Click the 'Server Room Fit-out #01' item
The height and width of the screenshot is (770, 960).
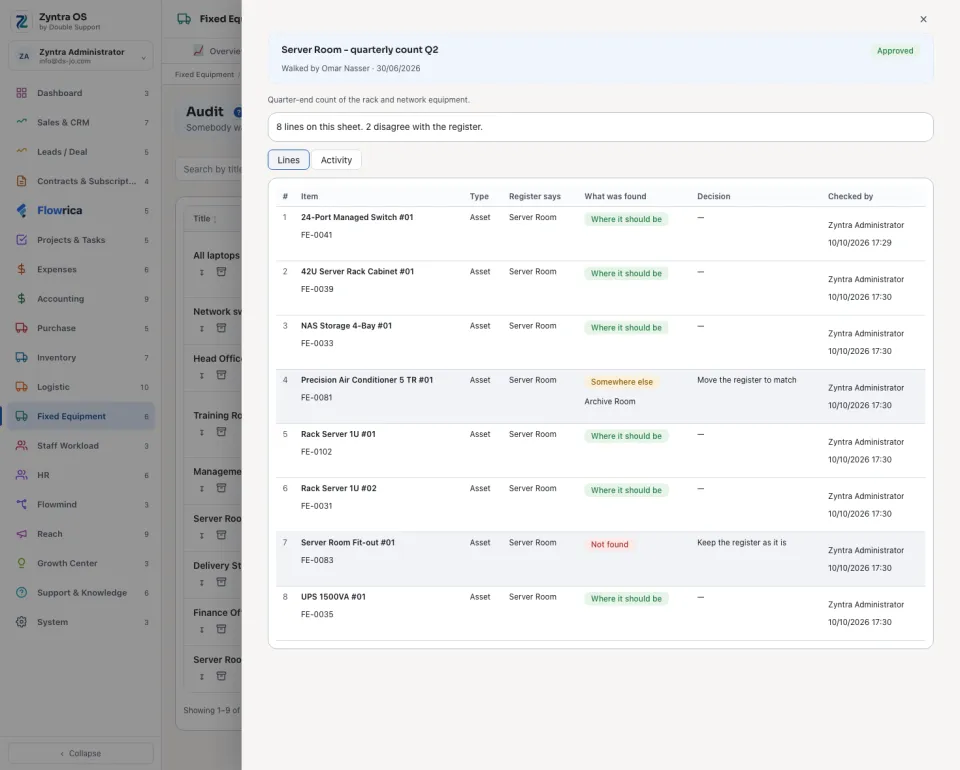[x=348, y=542]
